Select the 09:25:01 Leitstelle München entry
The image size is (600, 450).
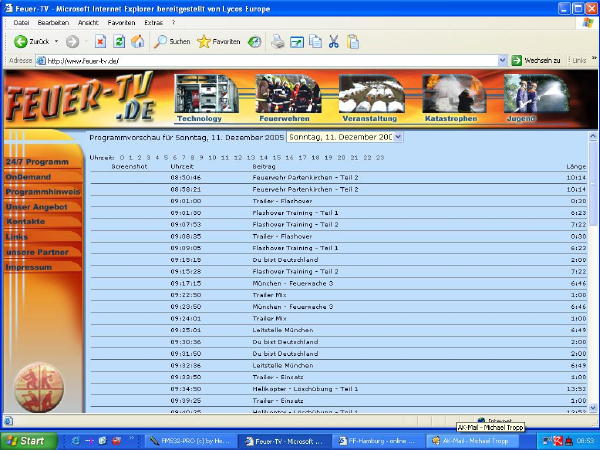click(x=339, y=330)
